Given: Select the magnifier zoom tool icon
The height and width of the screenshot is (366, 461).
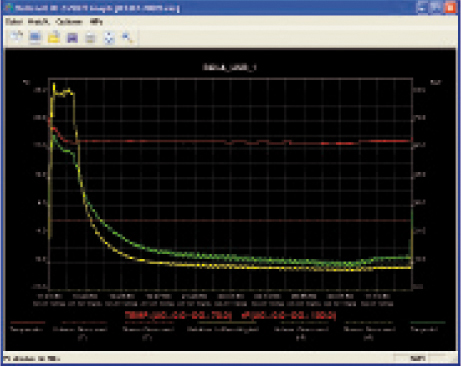Looking at the screenshot, I should point(128,38).
